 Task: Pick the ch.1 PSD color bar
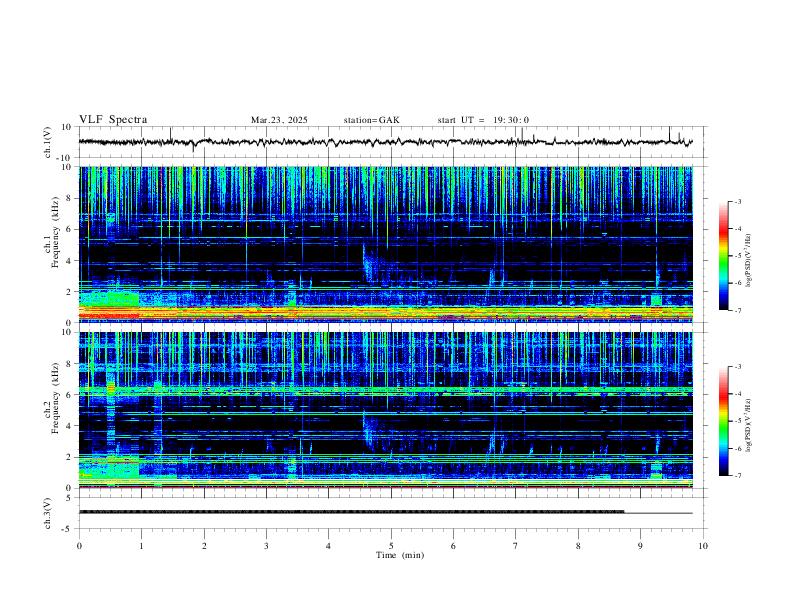[724, 256]
